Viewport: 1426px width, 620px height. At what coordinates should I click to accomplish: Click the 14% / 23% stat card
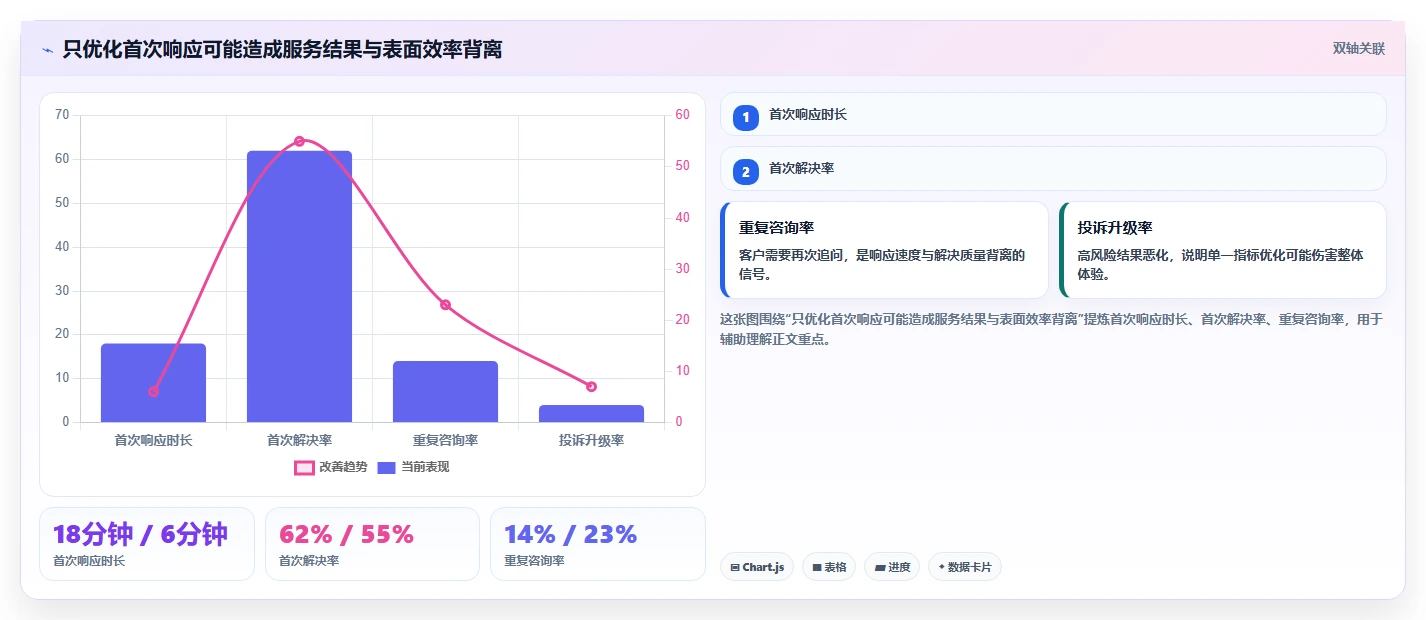598,543
